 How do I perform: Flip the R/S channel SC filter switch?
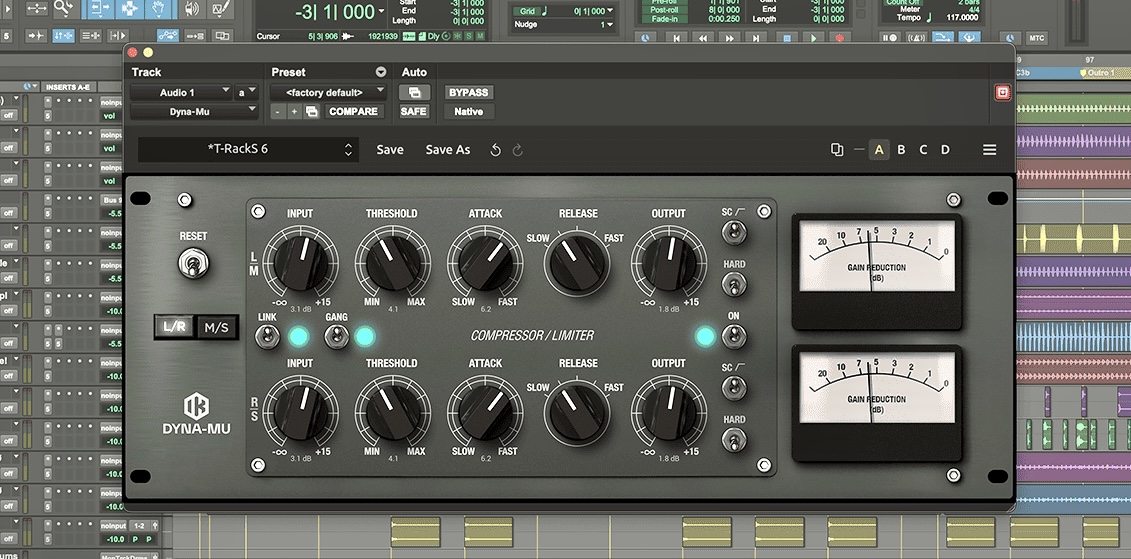[x=734, y=388]
